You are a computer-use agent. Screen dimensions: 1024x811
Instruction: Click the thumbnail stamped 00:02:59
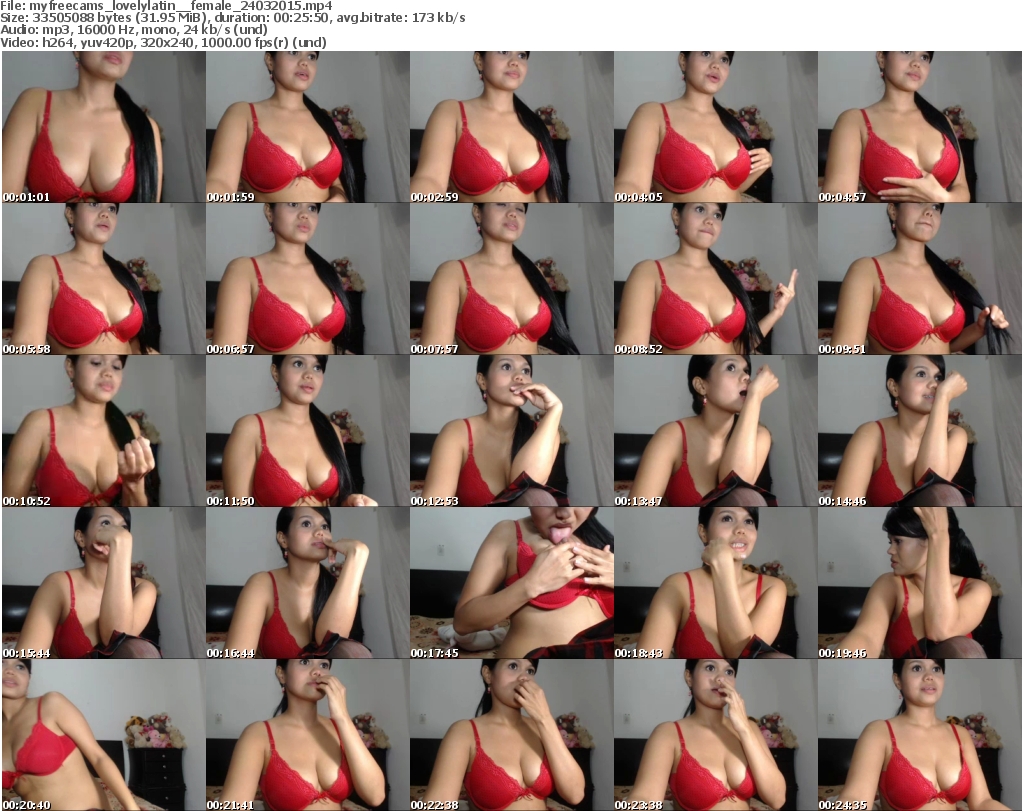pos(511,127)
